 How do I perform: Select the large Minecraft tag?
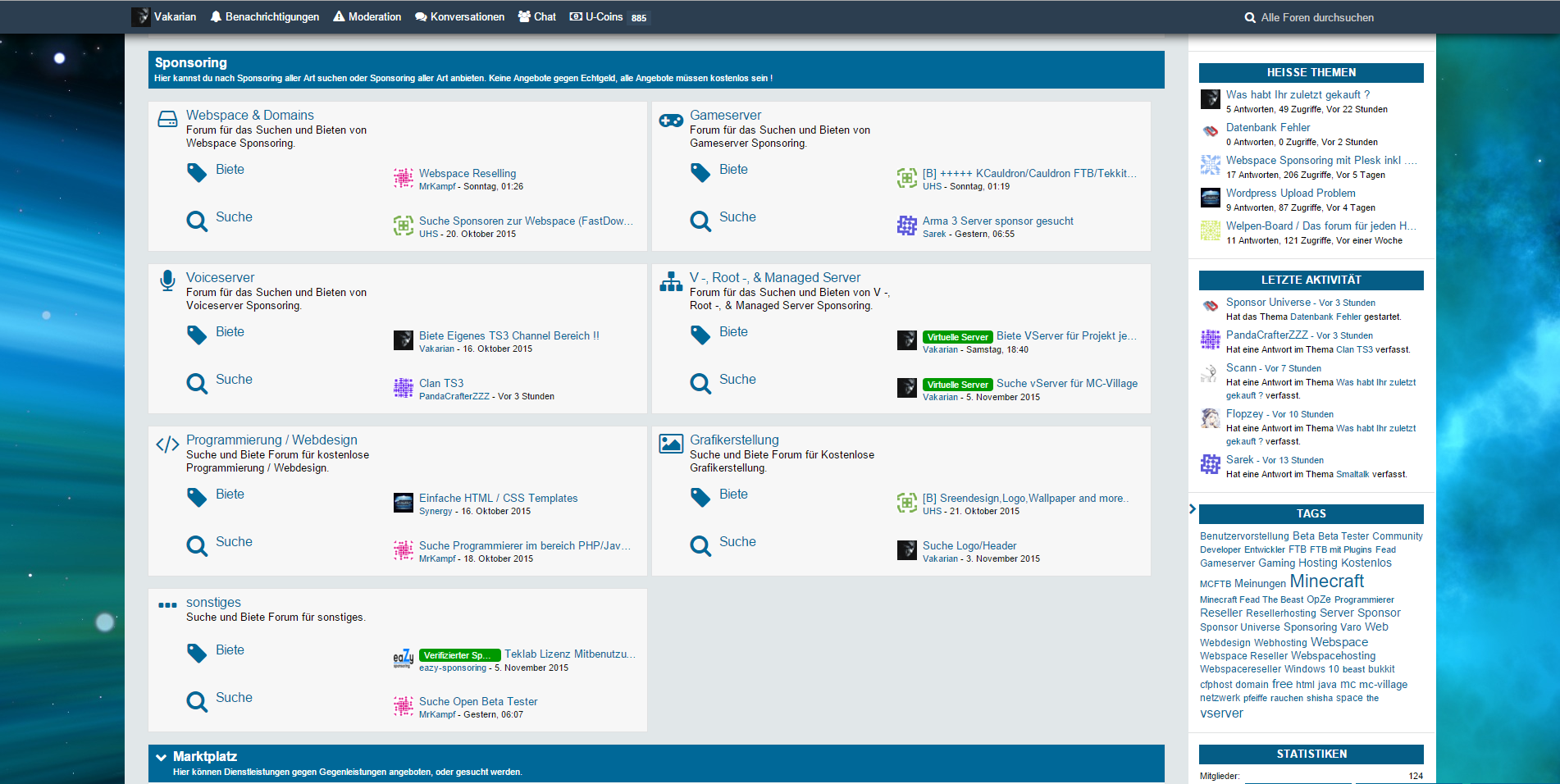1326,581
